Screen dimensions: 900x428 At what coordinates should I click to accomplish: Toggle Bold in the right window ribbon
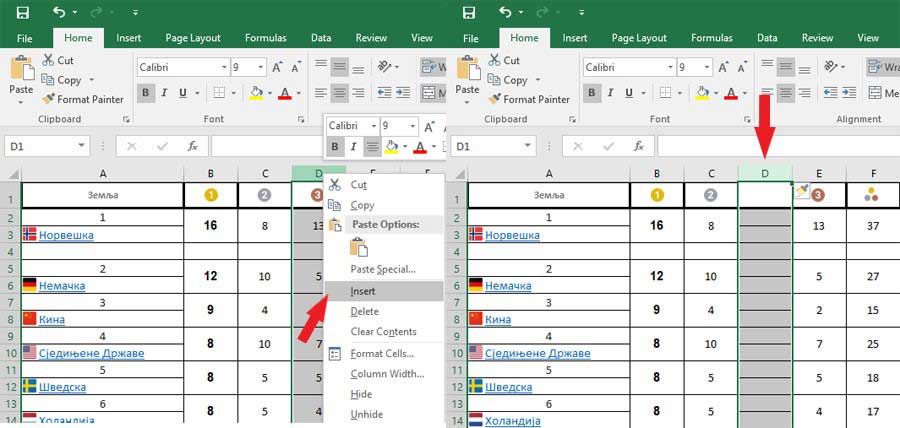592,93
